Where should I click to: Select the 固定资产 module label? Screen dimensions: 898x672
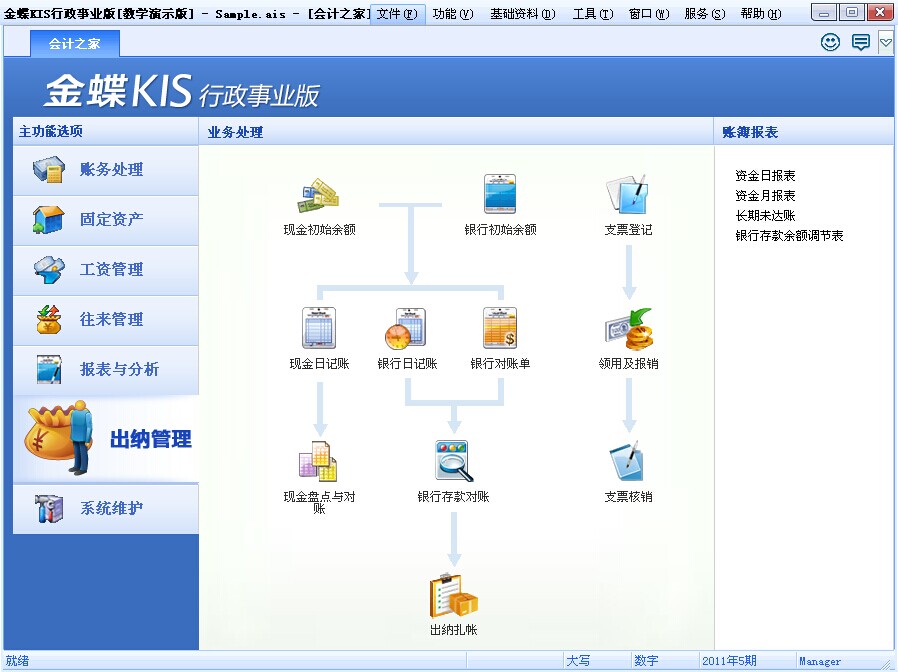pyautogui.click(x=112, y=219)
